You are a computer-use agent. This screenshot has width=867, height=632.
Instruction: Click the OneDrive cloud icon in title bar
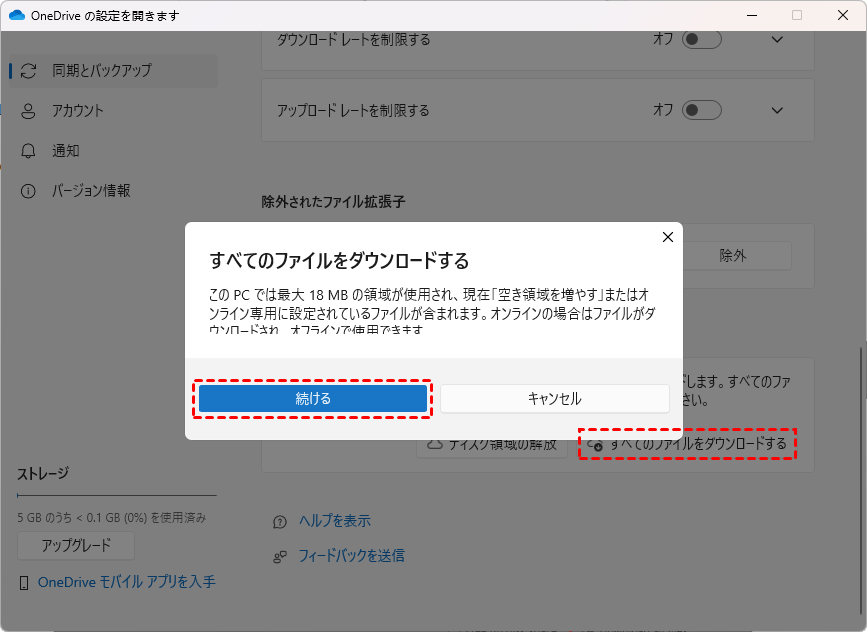coord(17,15)
